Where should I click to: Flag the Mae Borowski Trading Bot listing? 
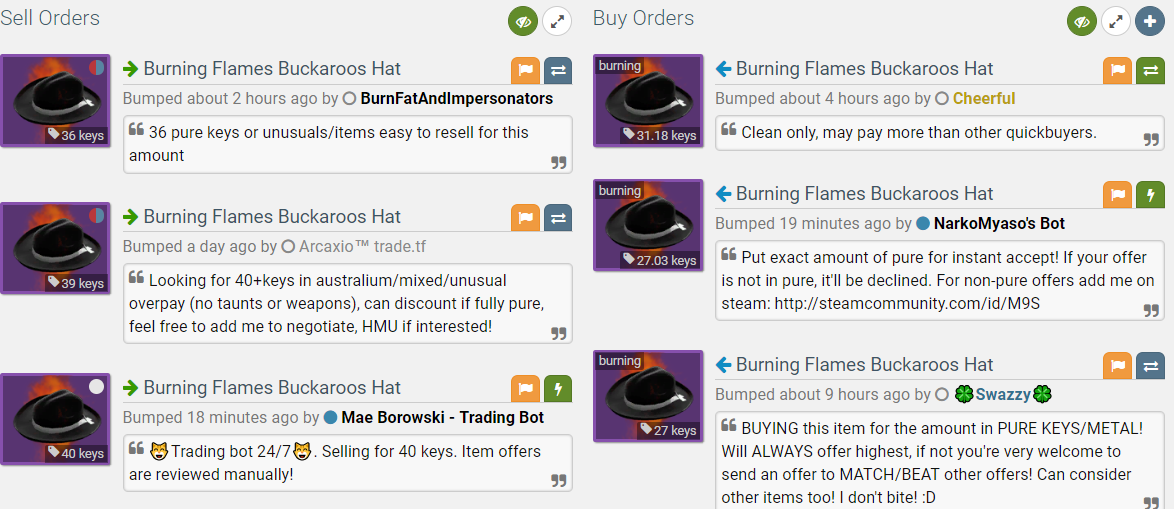coord(526,388)
